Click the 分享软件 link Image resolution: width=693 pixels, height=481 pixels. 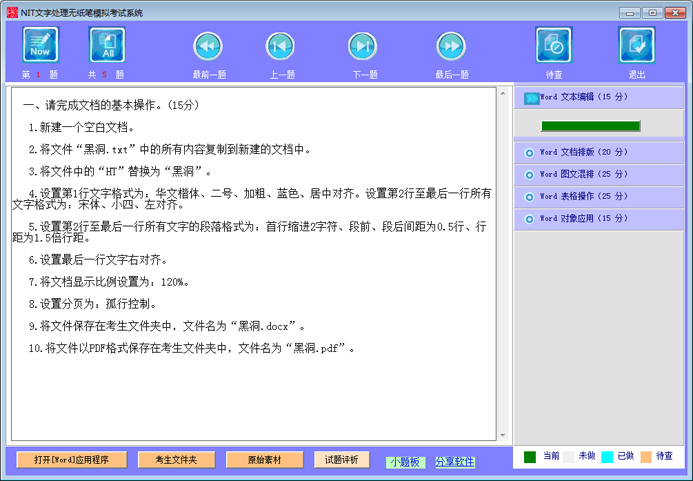[455, 462]
